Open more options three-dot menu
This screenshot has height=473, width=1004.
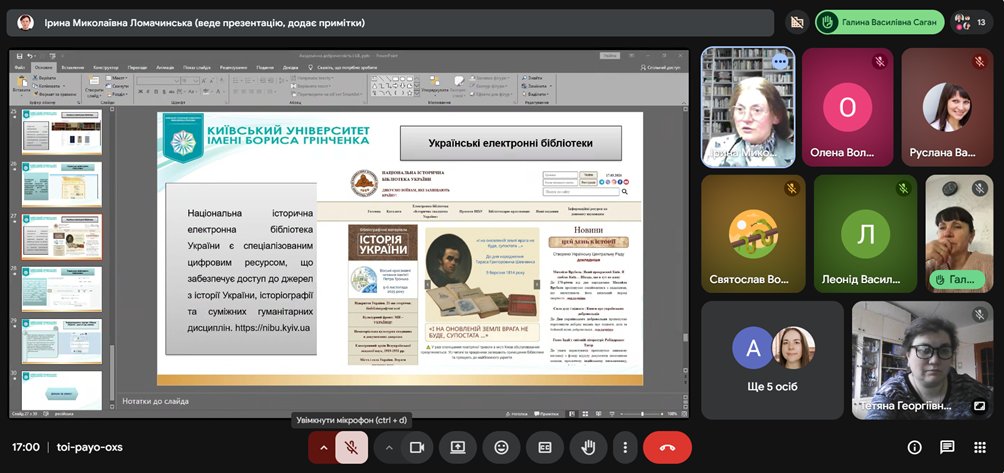click(x=624, y=447)
